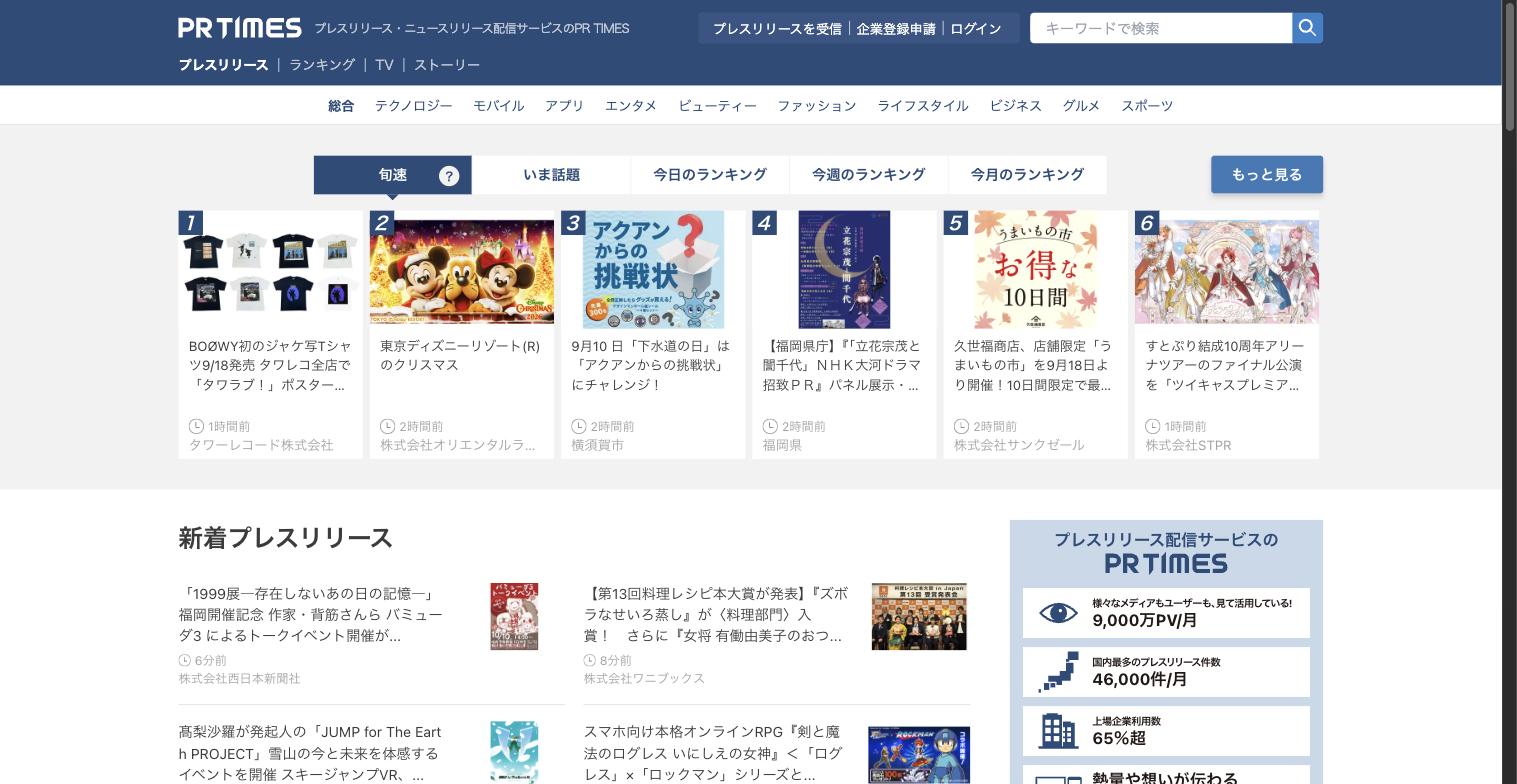Open プレスリリースを受信 link
1517x784 pixels.
pyautogui.click(x=777, y=29)
